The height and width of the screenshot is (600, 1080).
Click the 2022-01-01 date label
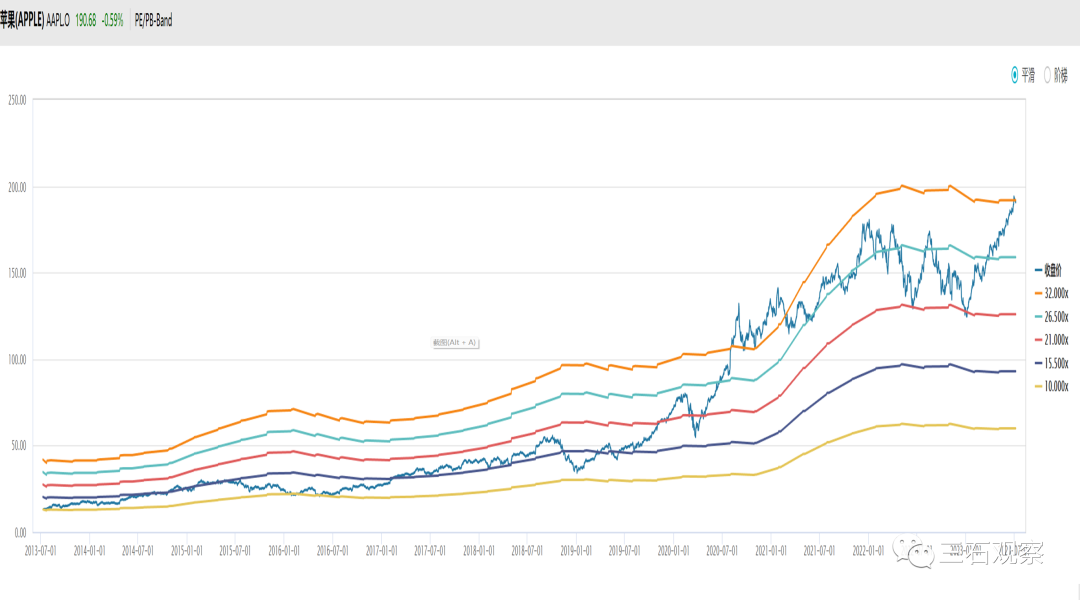868,551
